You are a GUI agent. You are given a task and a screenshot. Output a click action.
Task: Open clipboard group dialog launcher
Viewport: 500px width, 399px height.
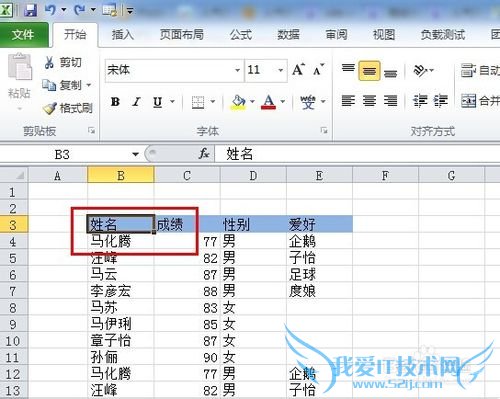click(91, 131)
